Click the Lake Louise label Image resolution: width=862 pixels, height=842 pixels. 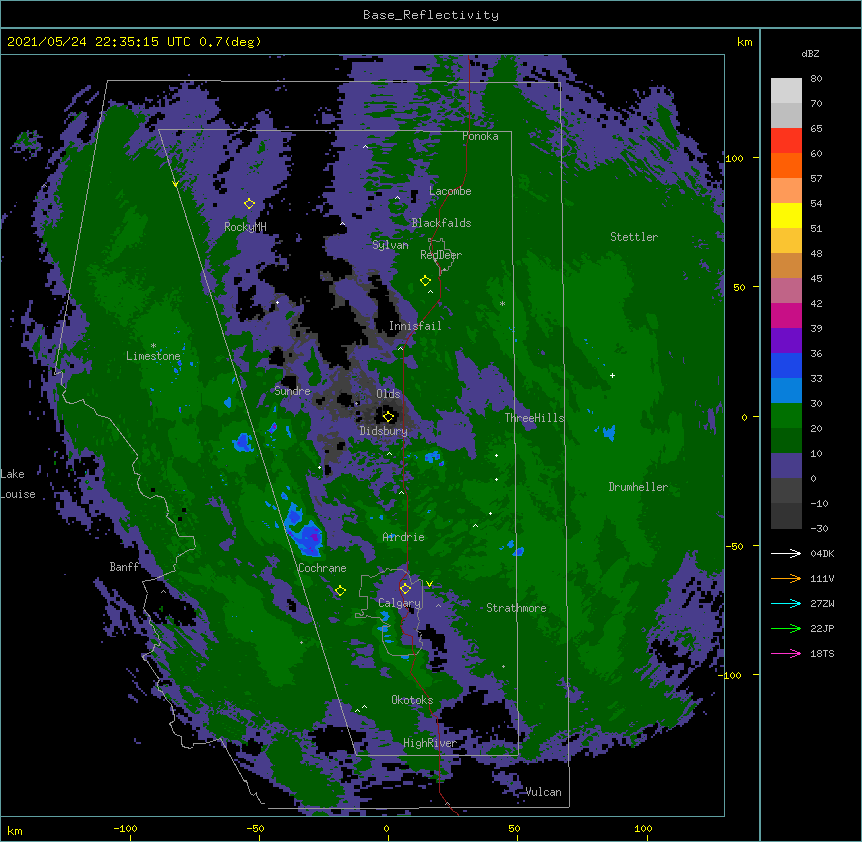(18, 484)
